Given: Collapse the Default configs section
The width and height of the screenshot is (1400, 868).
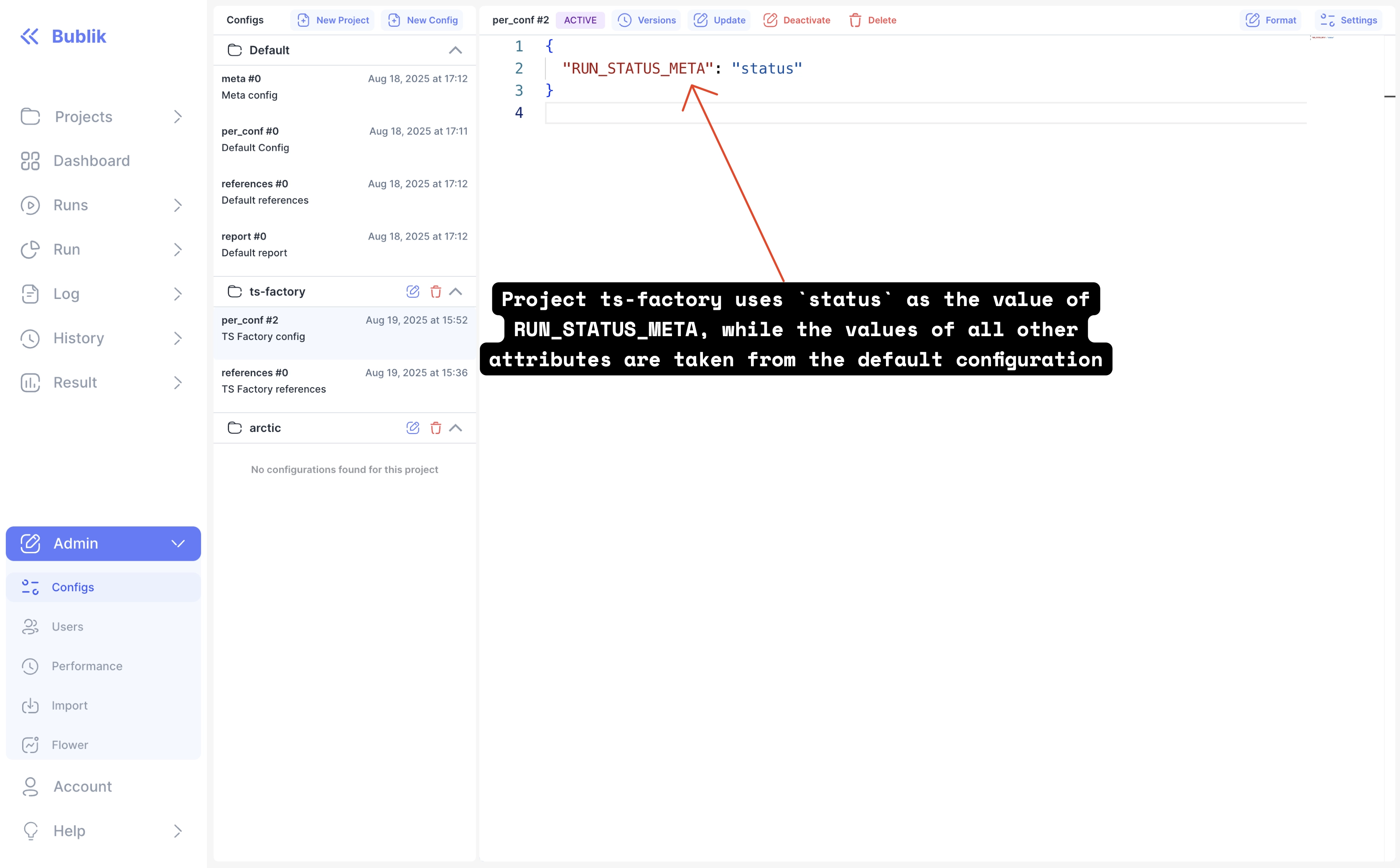Looking at the screenshot, I should pos(455,50).
